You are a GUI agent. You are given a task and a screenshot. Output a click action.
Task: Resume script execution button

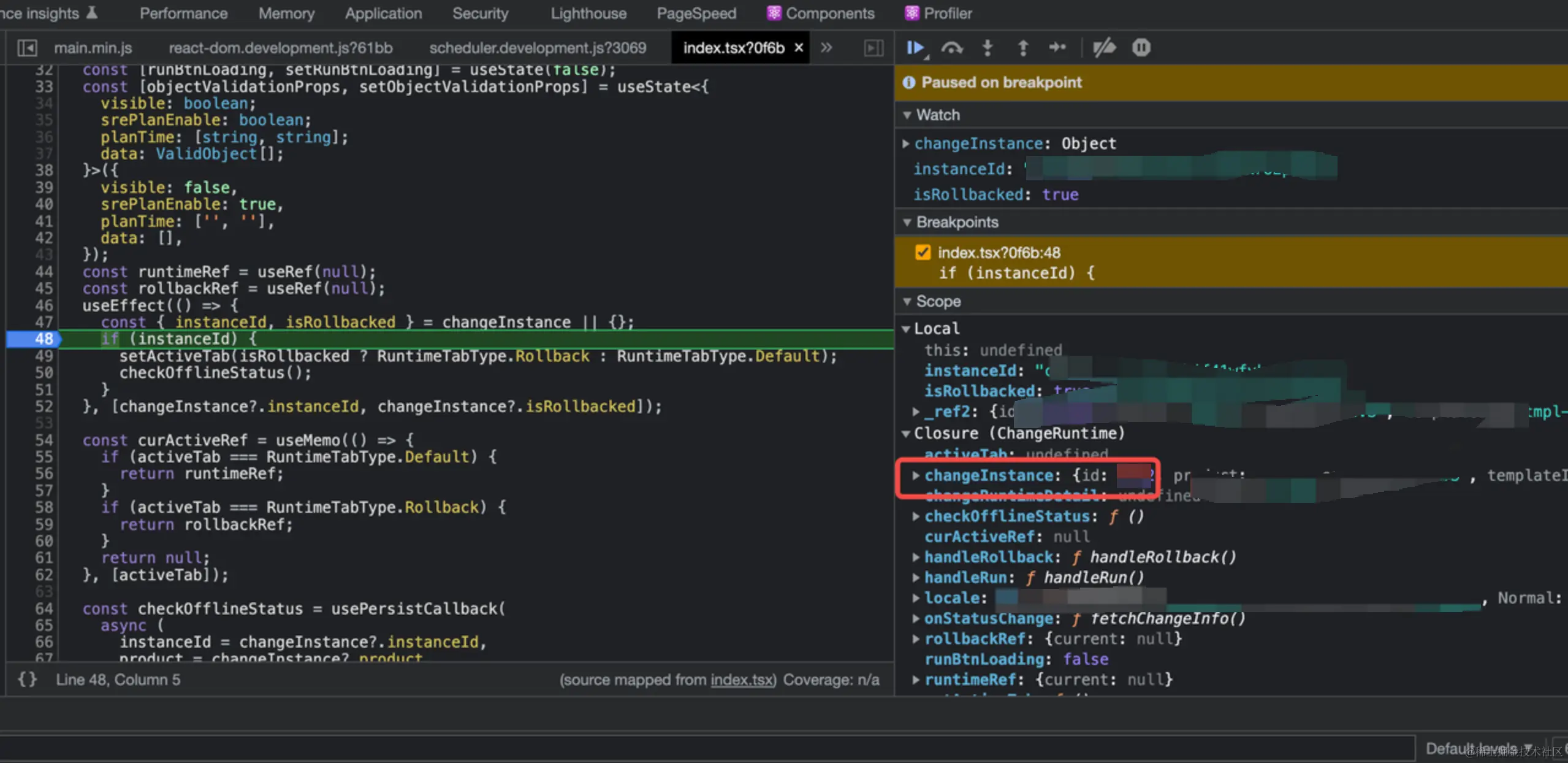[x=915, y=47]
